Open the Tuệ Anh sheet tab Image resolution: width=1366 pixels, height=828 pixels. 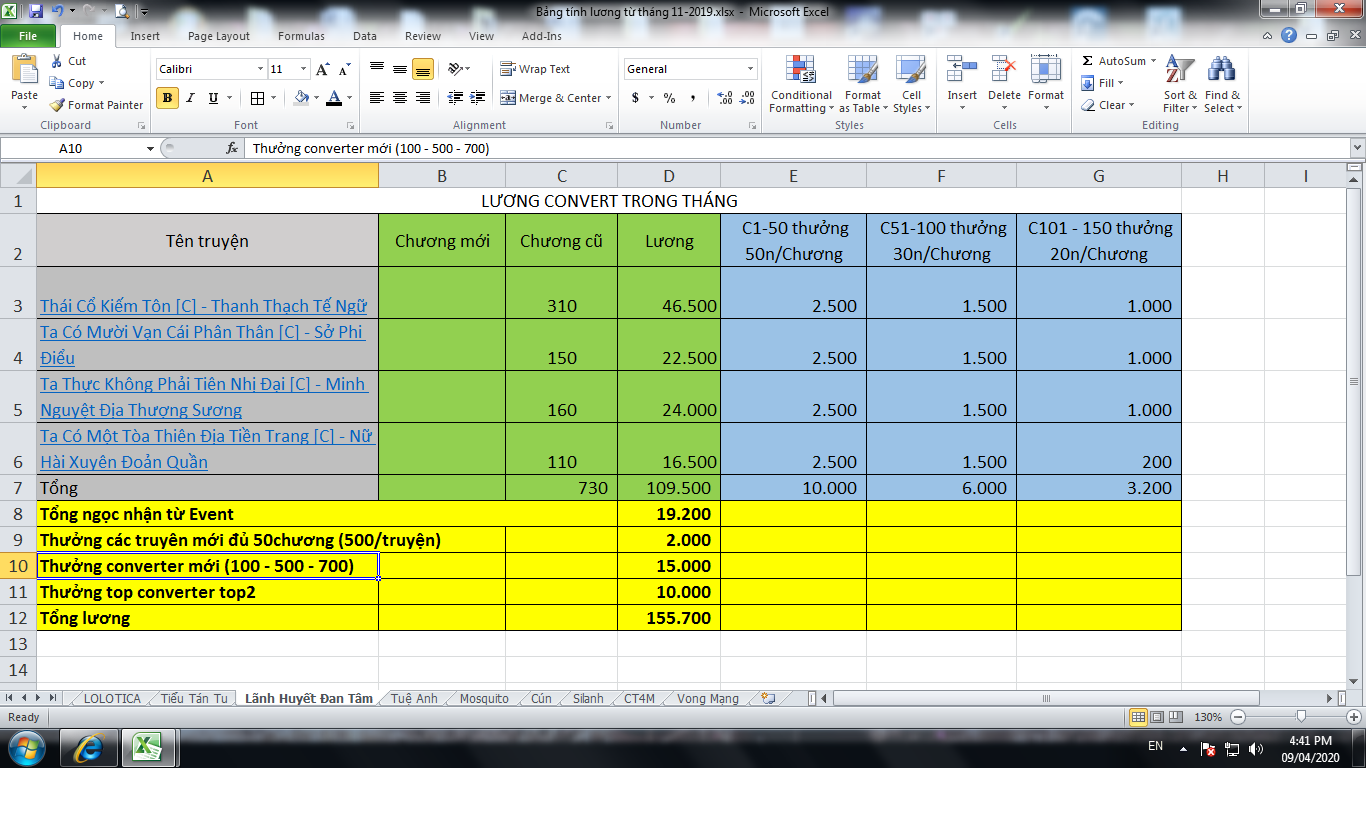point(414,699)
